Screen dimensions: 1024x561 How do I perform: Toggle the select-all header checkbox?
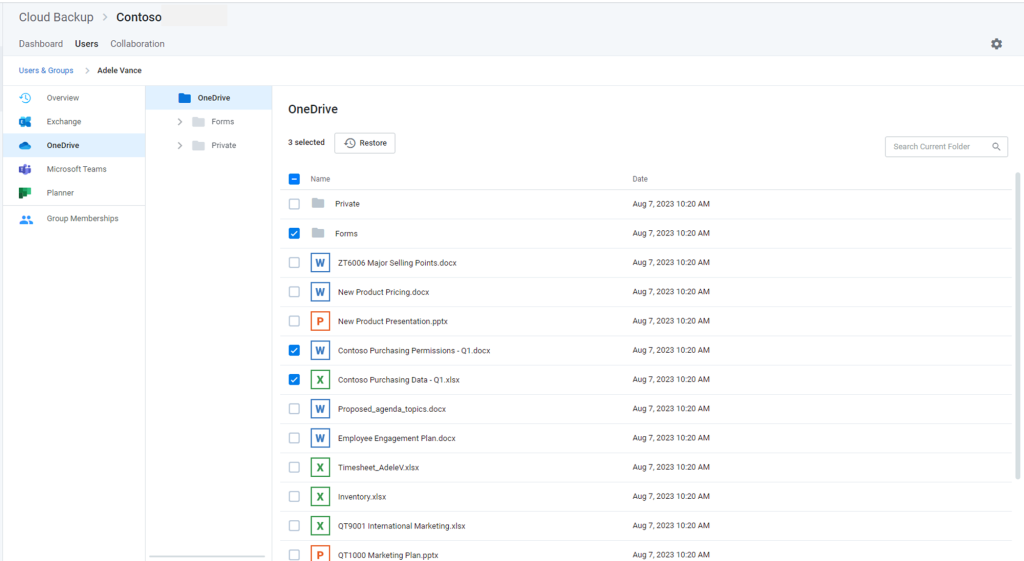(294, 179)
